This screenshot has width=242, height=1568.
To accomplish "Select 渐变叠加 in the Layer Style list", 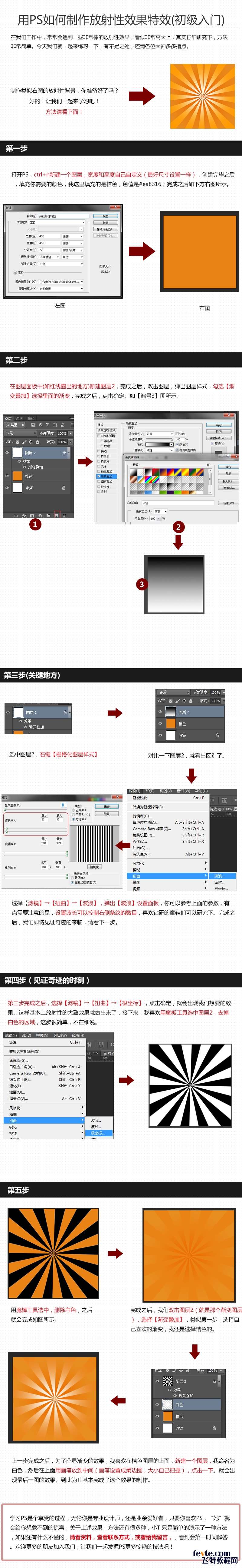I will tap(106, 476).
